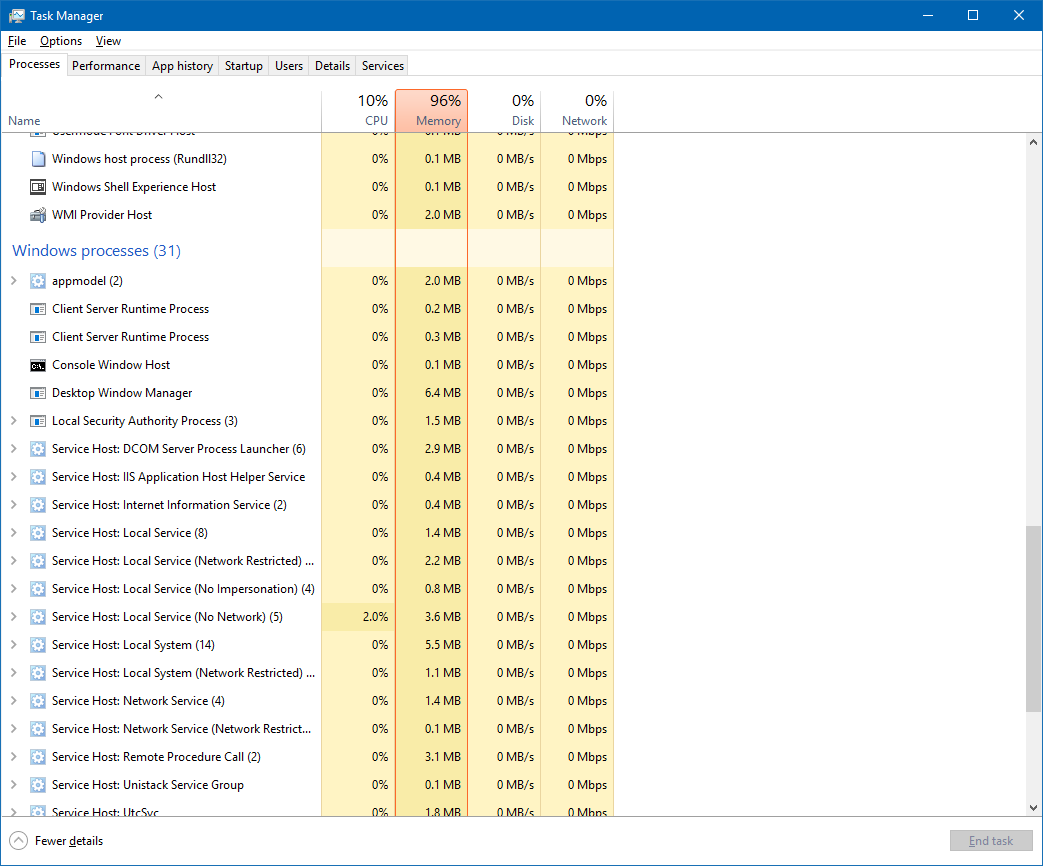The height and width of the screenshot is (866, 1043).
Task: Sort processes by Disk column
Action: coord(505,110)
